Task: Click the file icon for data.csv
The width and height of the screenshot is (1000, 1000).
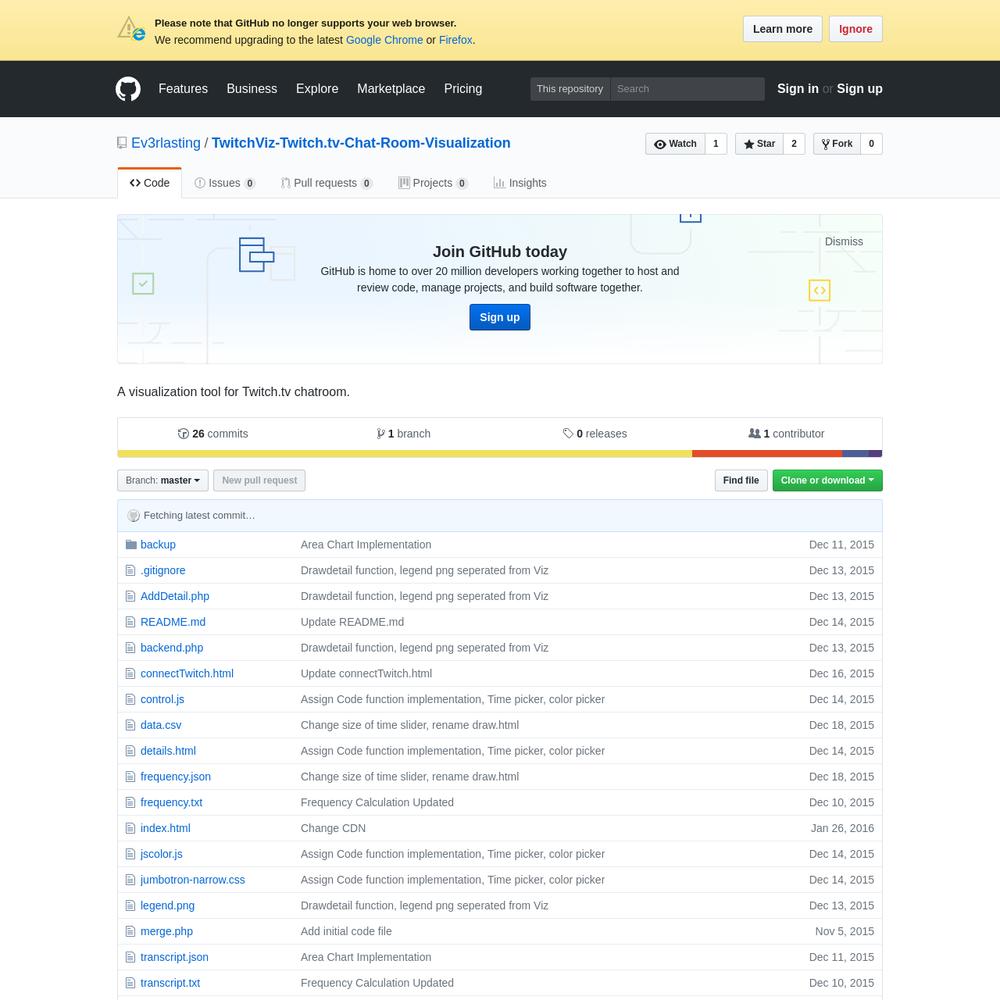Action: [130, 725]
